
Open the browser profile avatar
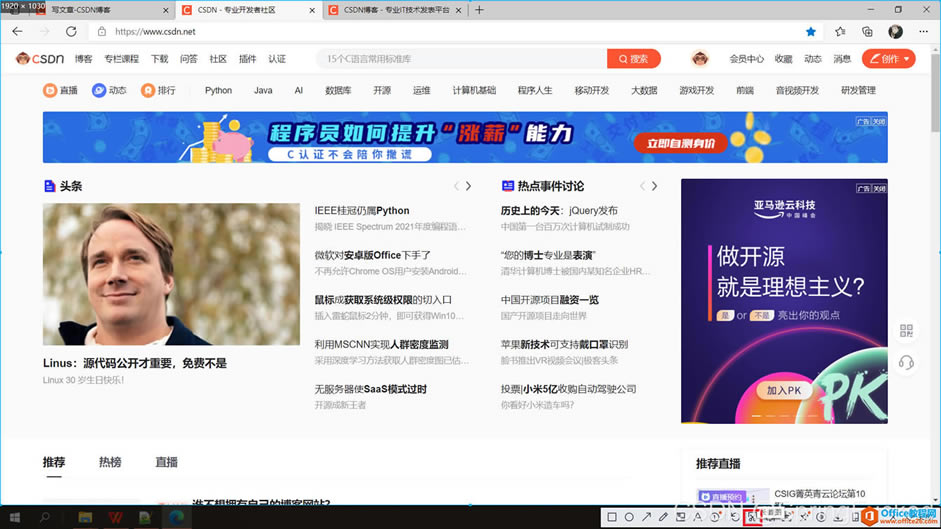click(895, 31)
